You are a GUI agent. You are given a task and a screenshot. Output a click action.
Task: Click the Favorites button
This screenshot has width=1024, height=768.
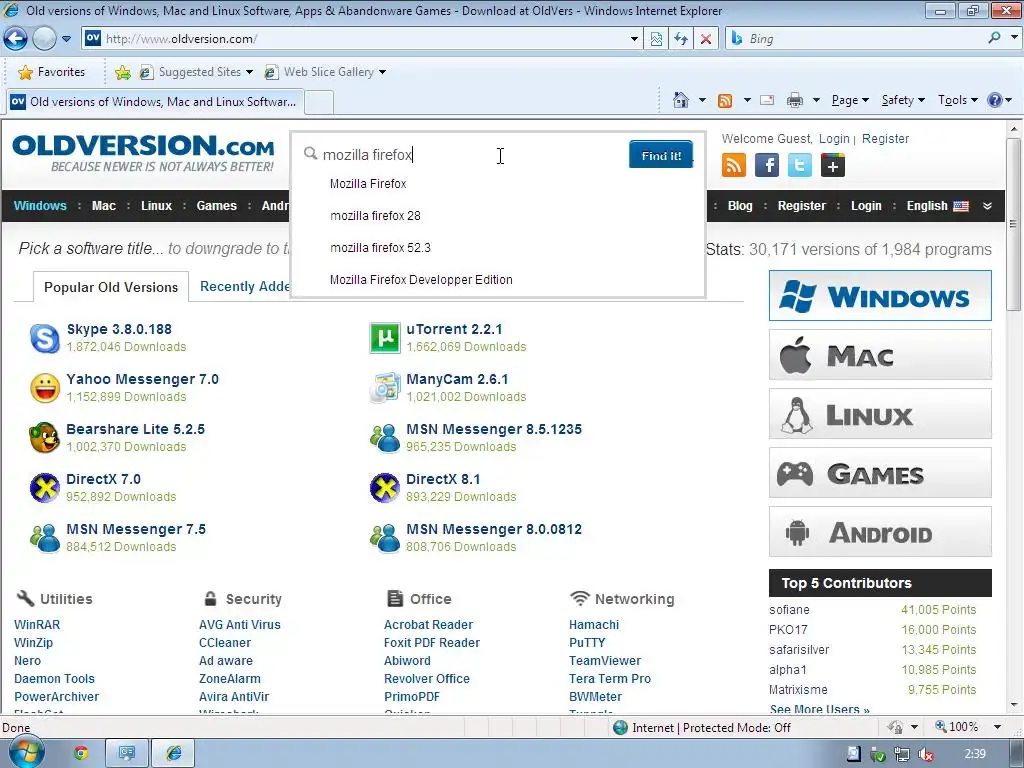click(52, 72)
